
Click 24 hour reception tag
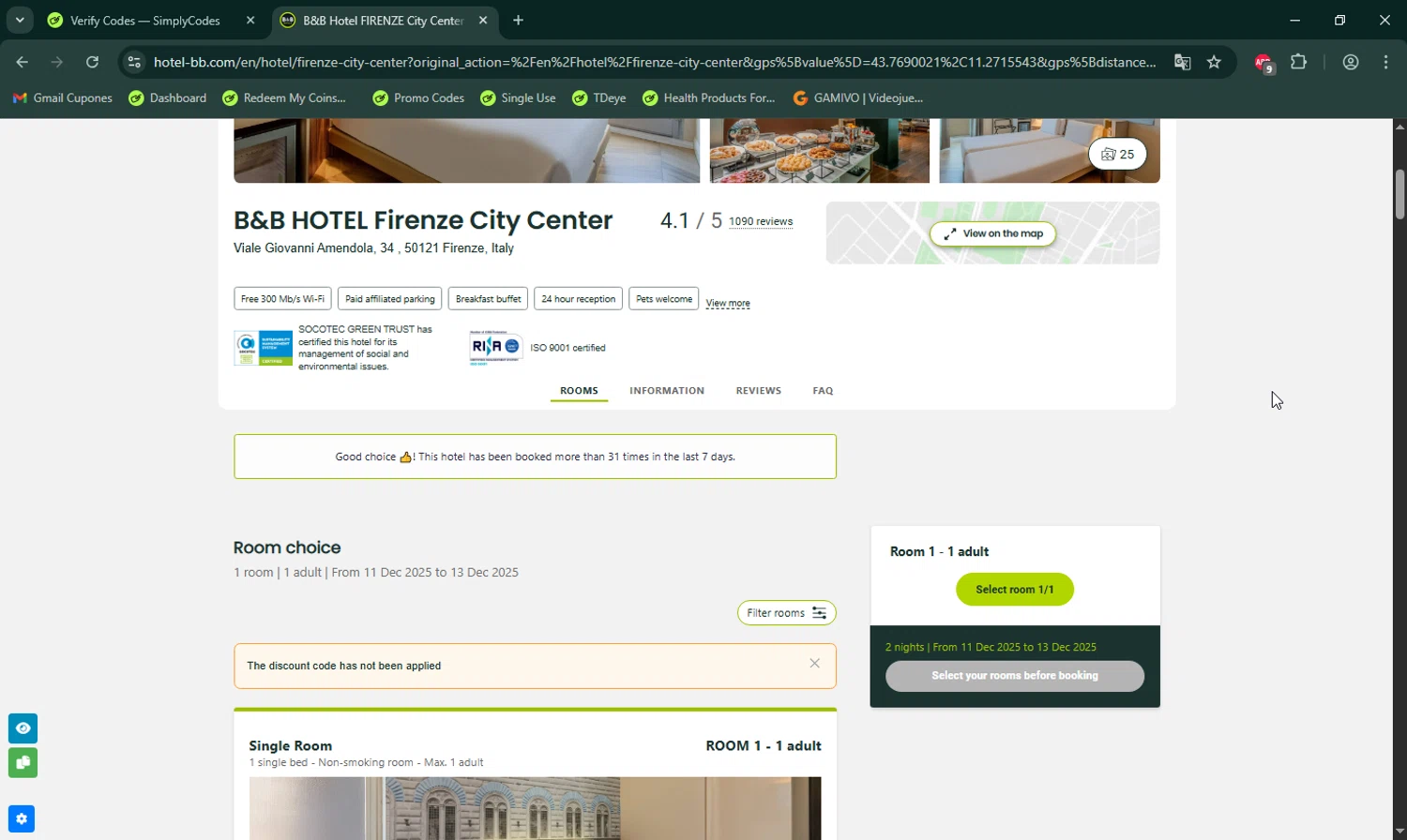click(x=578, y=299)
